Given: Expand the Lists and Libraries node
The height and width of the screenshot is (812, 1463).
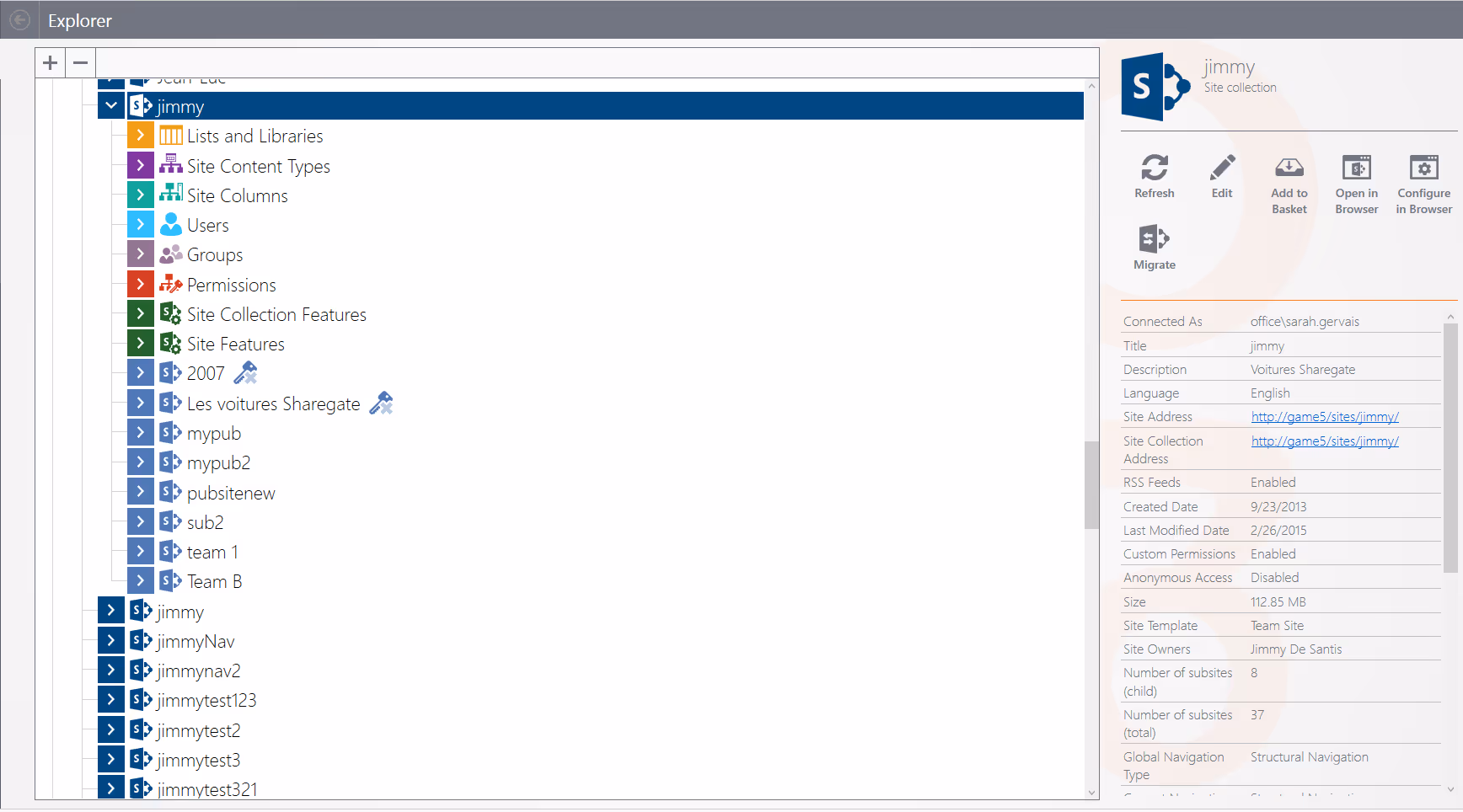Looking at the screenshot, I should [x=141, y=136].
